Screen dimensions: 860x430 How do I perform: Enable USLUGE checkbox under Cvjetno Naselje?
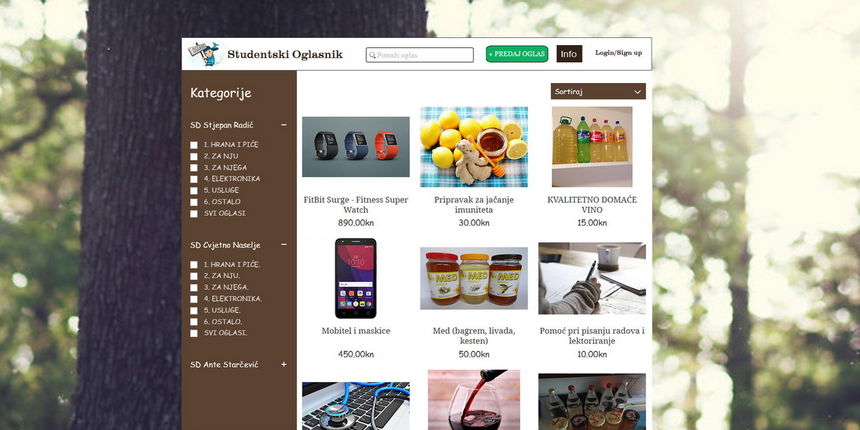tap(194, 310)
